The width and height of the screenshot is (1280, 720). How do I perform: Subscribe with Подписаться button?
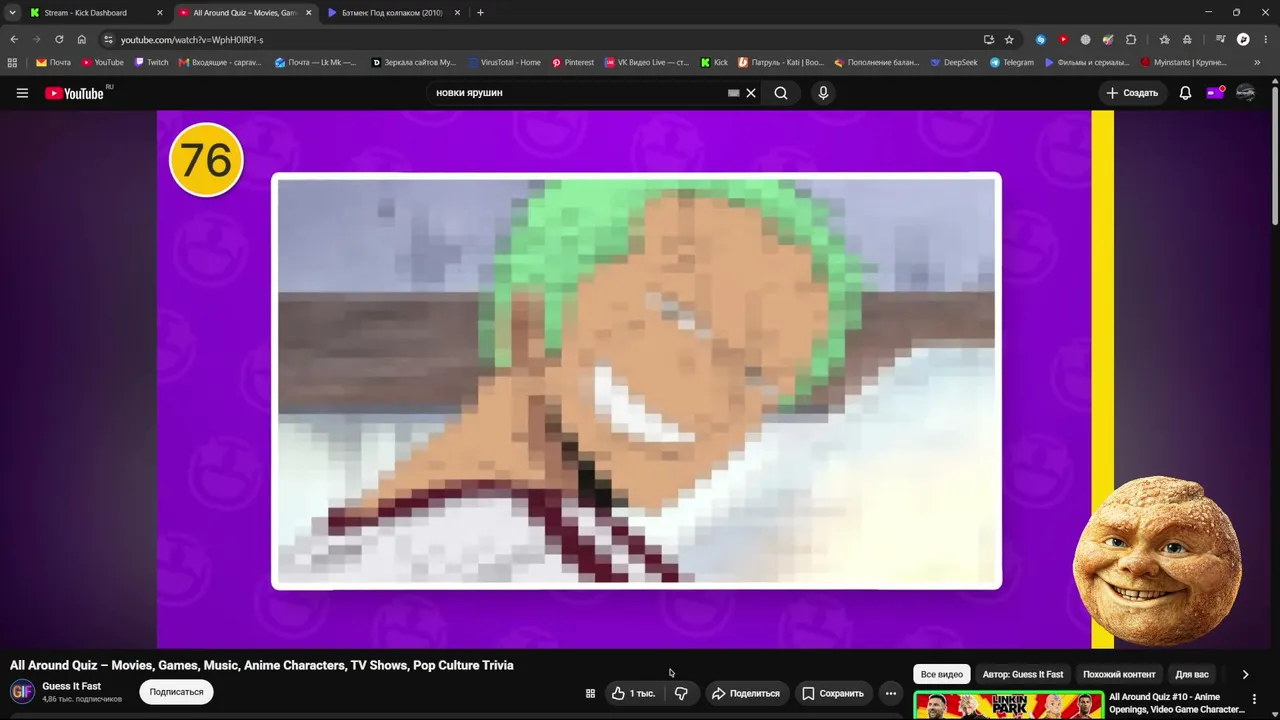pyautogui.click(x=176, y=692)
